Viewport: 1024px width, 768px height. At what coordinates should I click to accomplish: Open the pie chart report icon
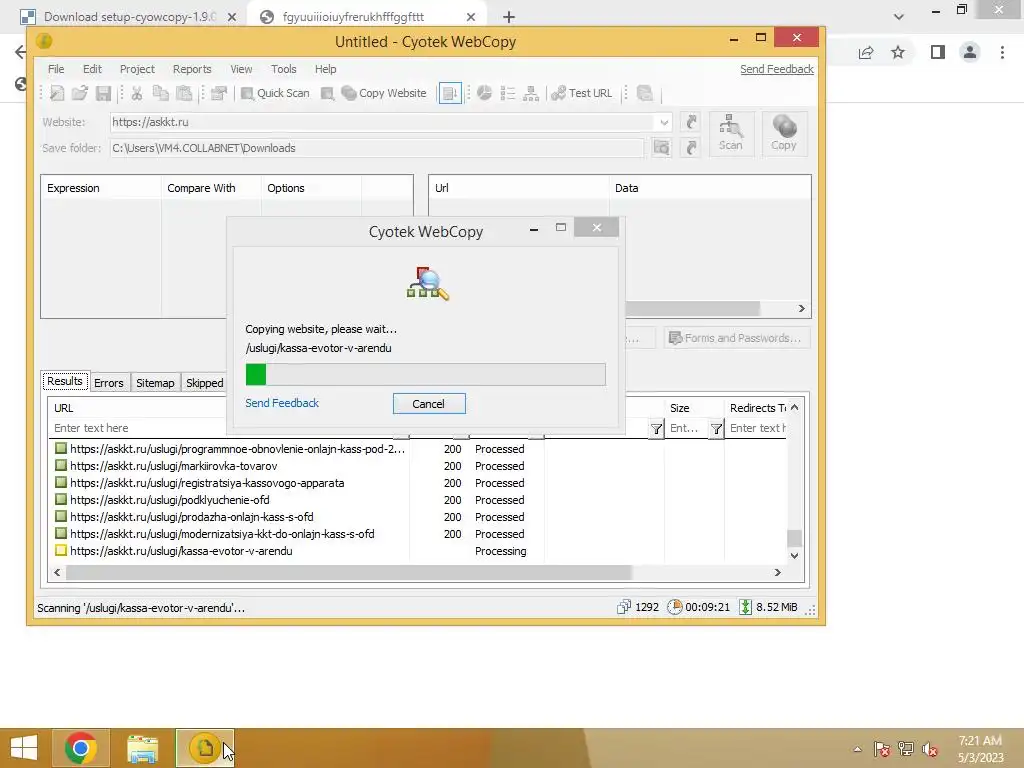(x=484, y=93)
